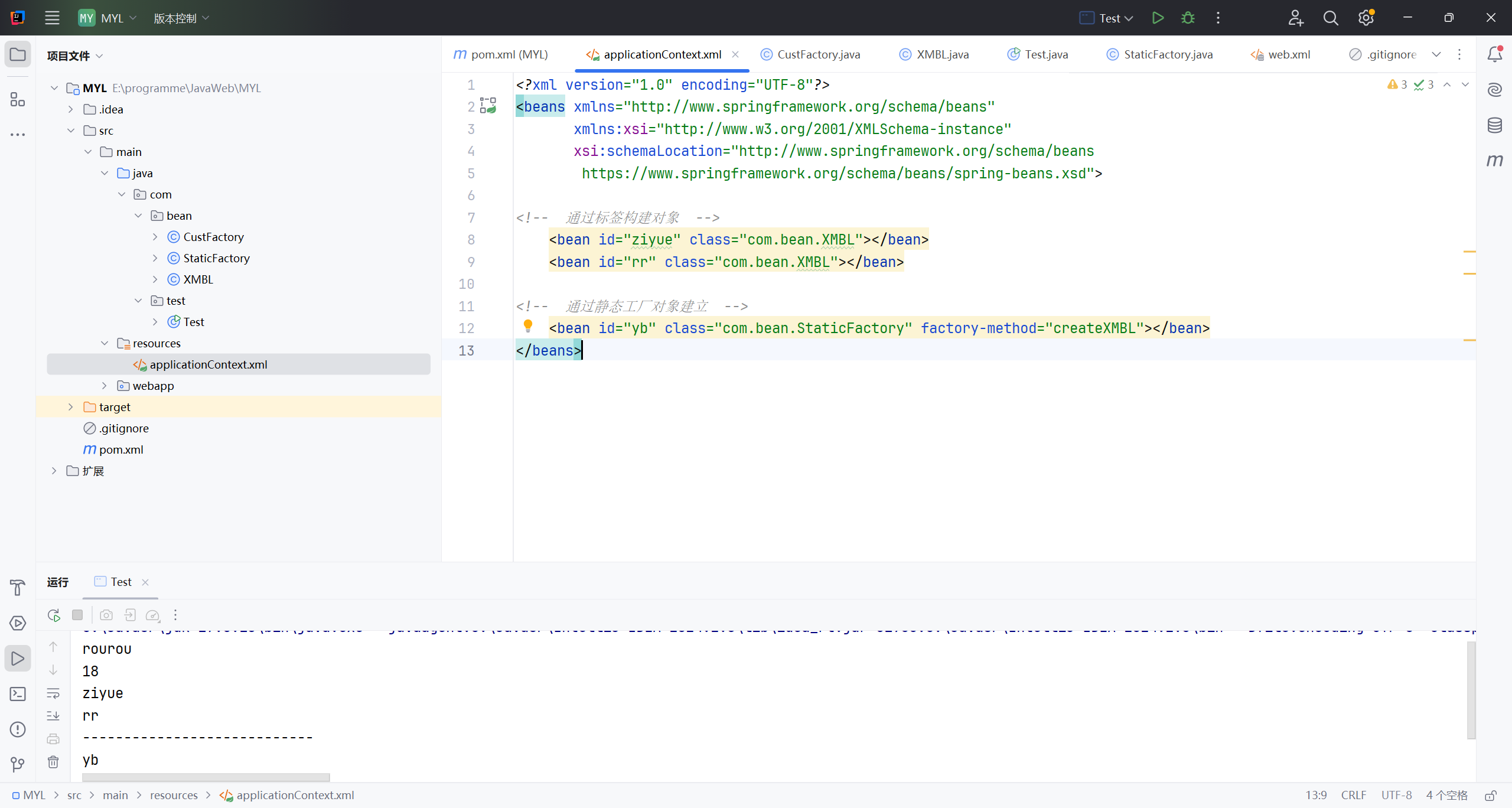Open the 版本控制 menu
The image size is (1512, 808).
(181, 18)
